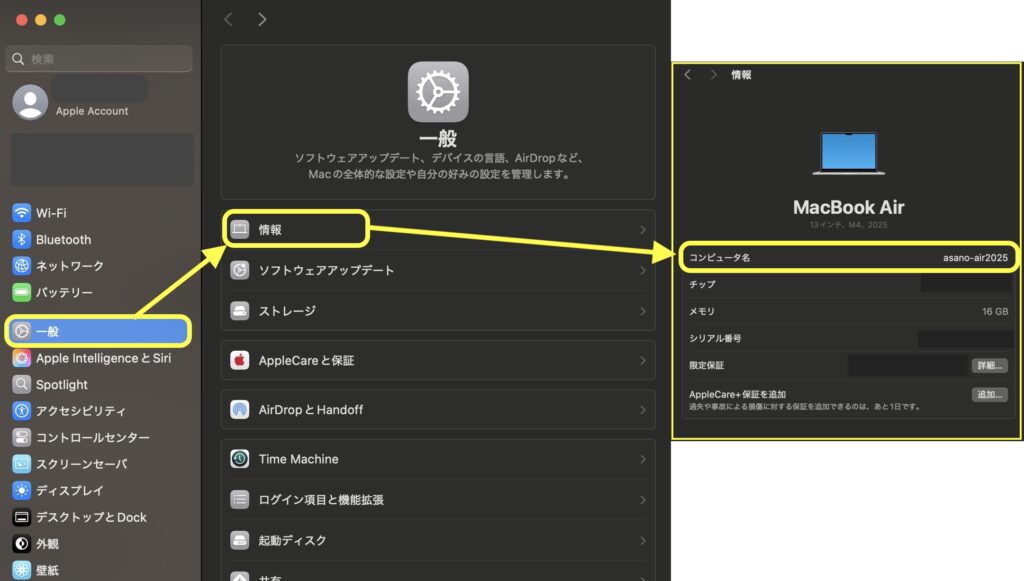
Task: Open Apple Intelligence と Siri icon
Action: 22,358
